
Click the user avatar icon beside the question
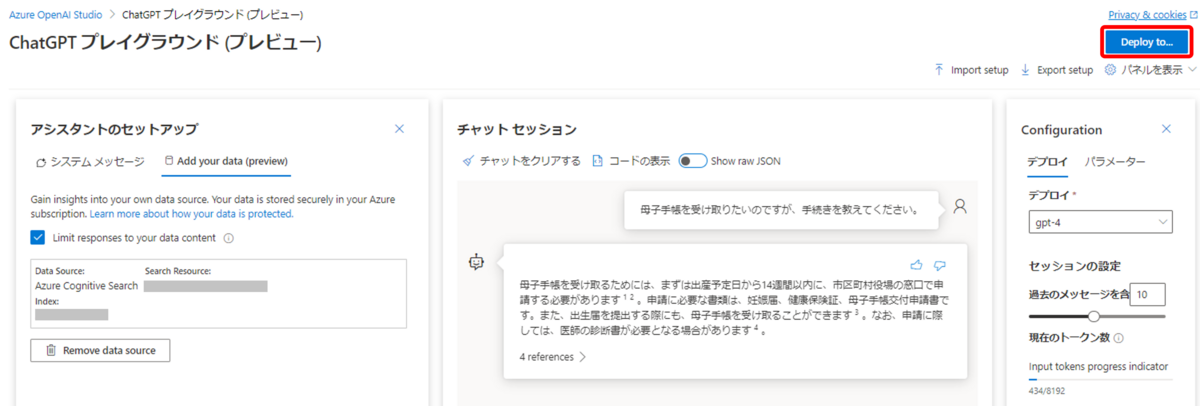pos(960,207)
